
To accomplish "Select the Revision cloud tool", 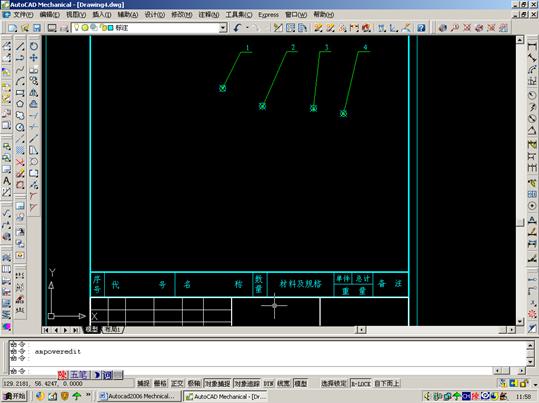I will (20, 116).
